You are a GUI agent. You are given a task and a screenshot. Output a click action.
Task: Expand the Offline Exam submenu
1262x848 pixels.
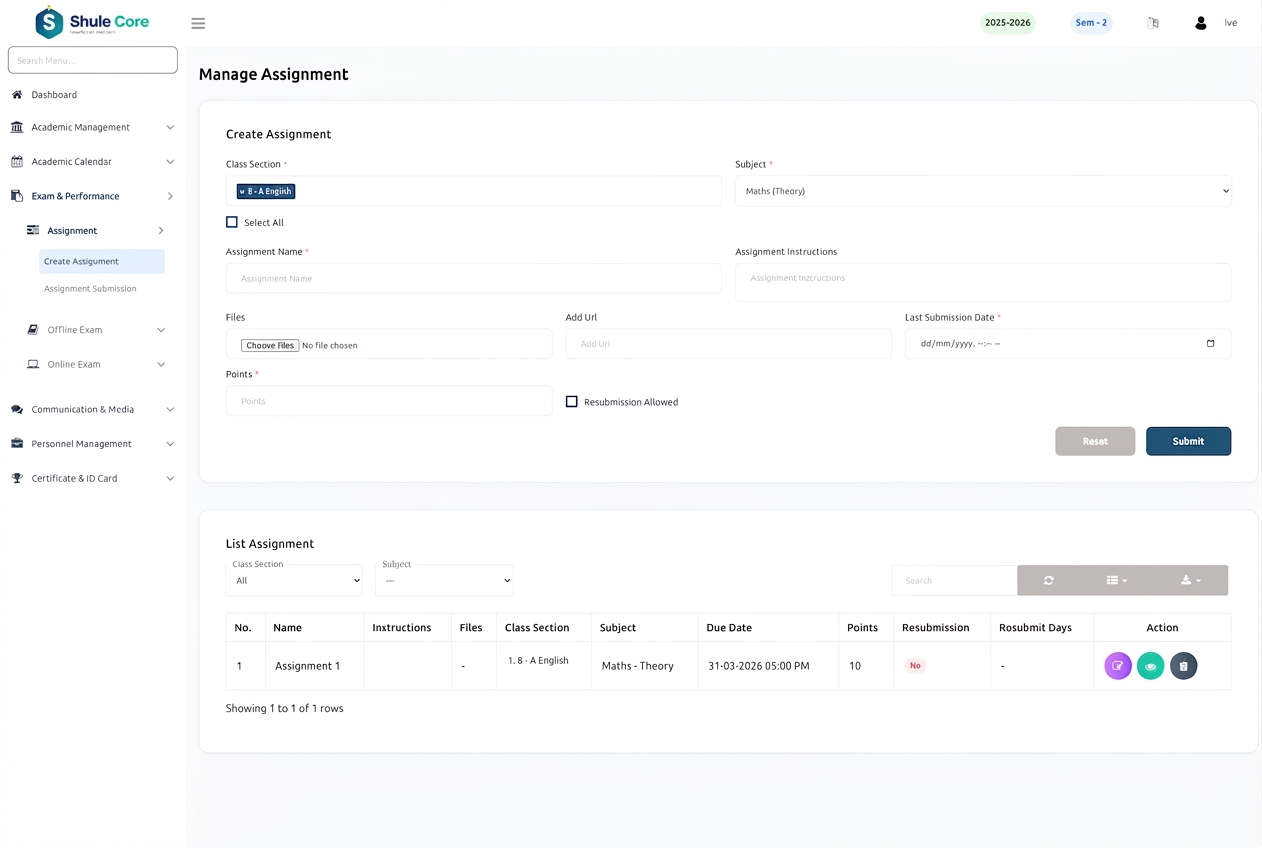click(x=96, y=330)
